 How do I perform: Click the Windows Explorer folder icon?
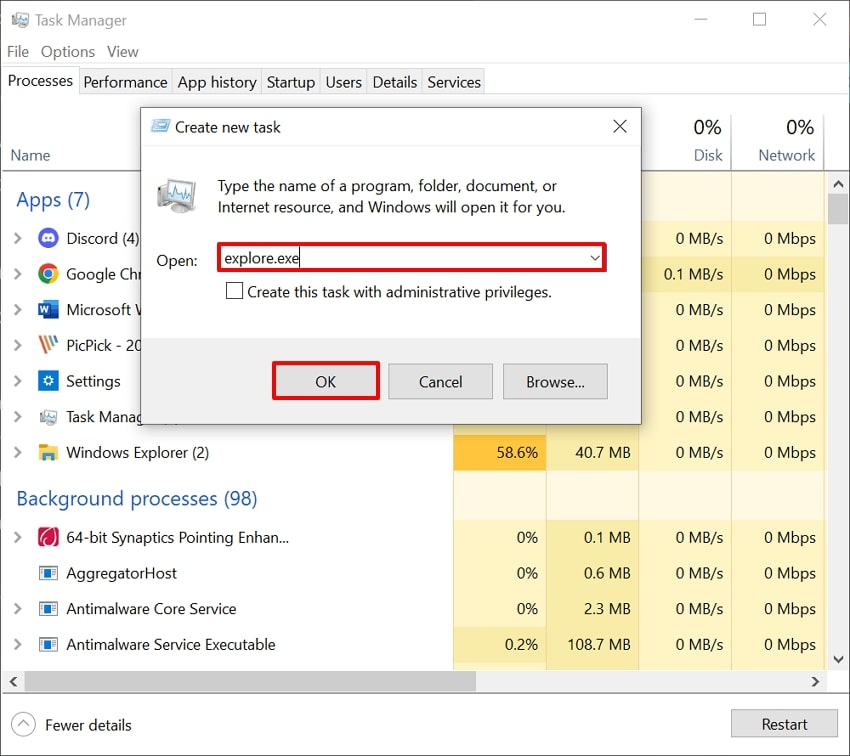click(x=48, y=452)
